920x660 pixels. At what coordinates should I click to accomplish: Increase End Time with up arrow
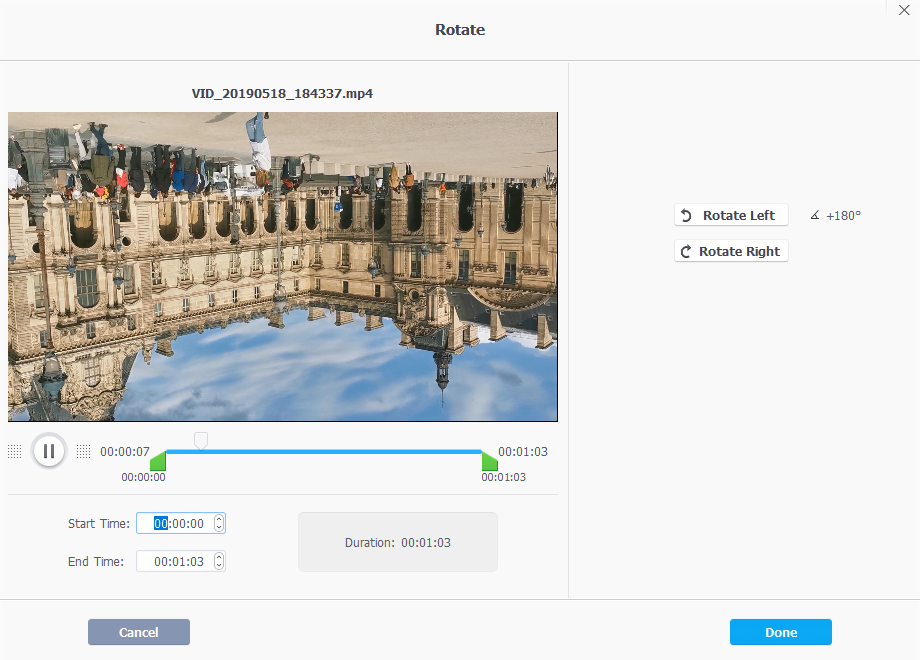[219, 557]
